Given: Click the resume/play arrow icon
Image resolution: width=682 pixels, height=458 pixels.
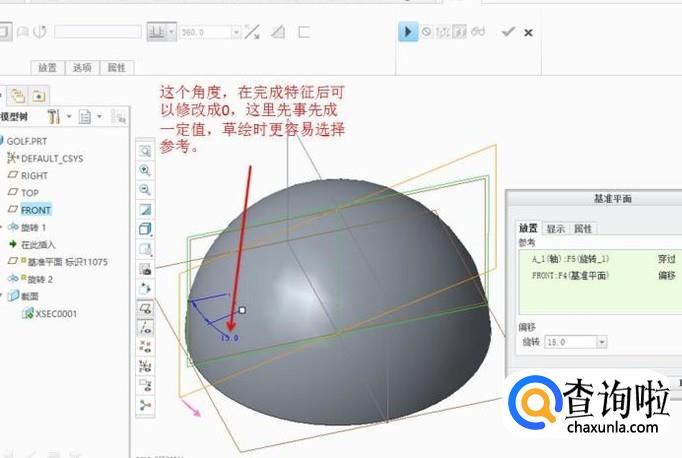Looking at the screenshot, I should [x=408, y=32].
